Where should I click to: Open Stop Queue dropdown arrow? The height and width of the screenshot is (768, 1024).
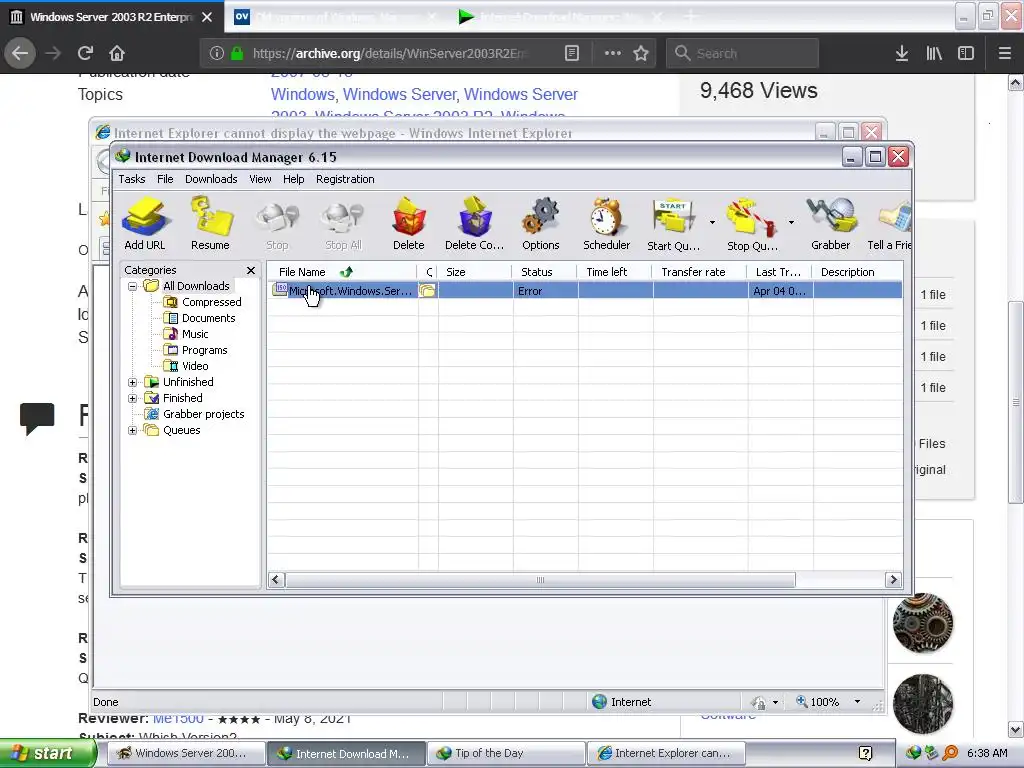point(791,223)
